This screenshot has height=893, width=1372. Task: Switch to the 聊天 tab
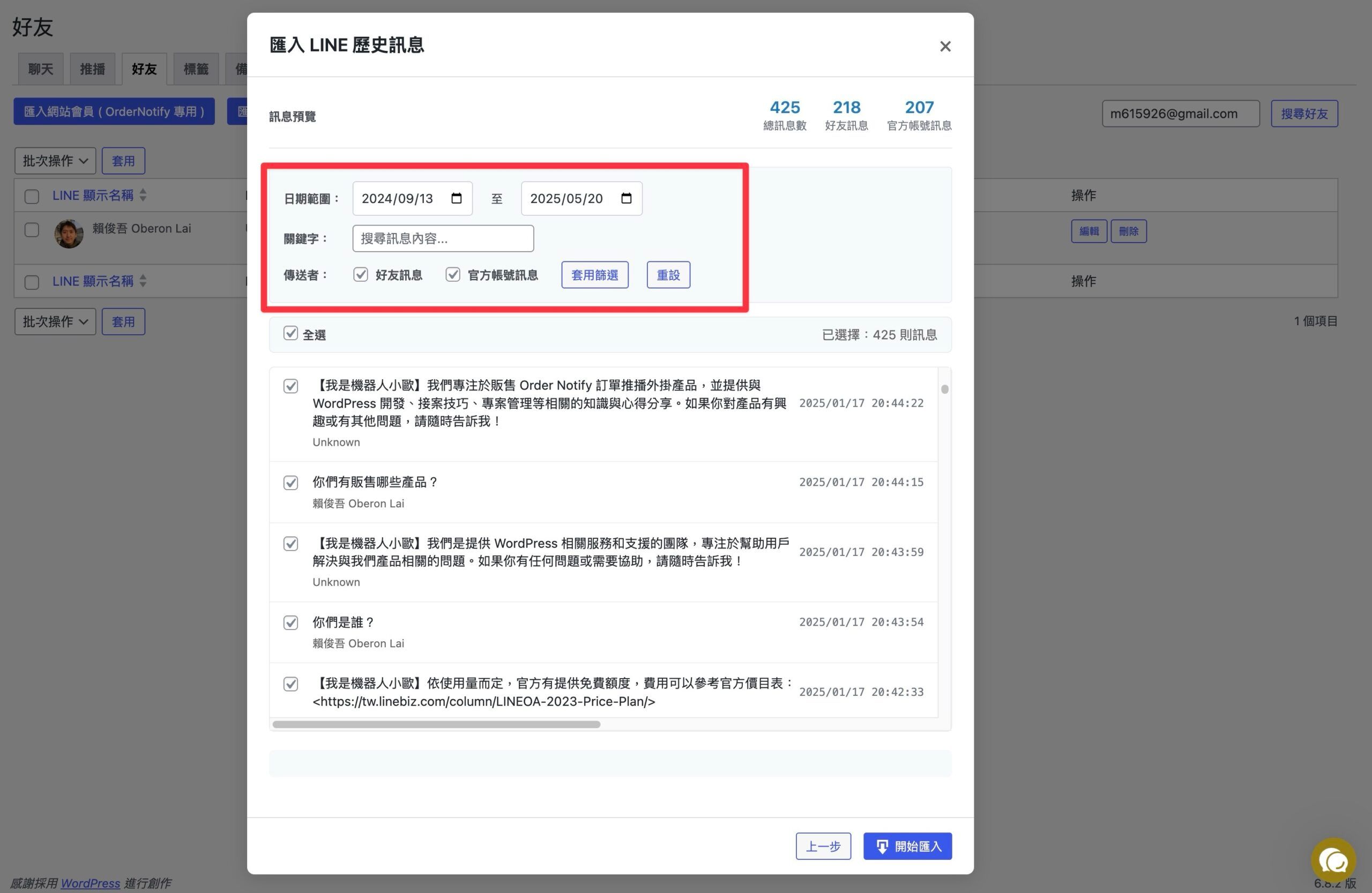pos(41,70)
